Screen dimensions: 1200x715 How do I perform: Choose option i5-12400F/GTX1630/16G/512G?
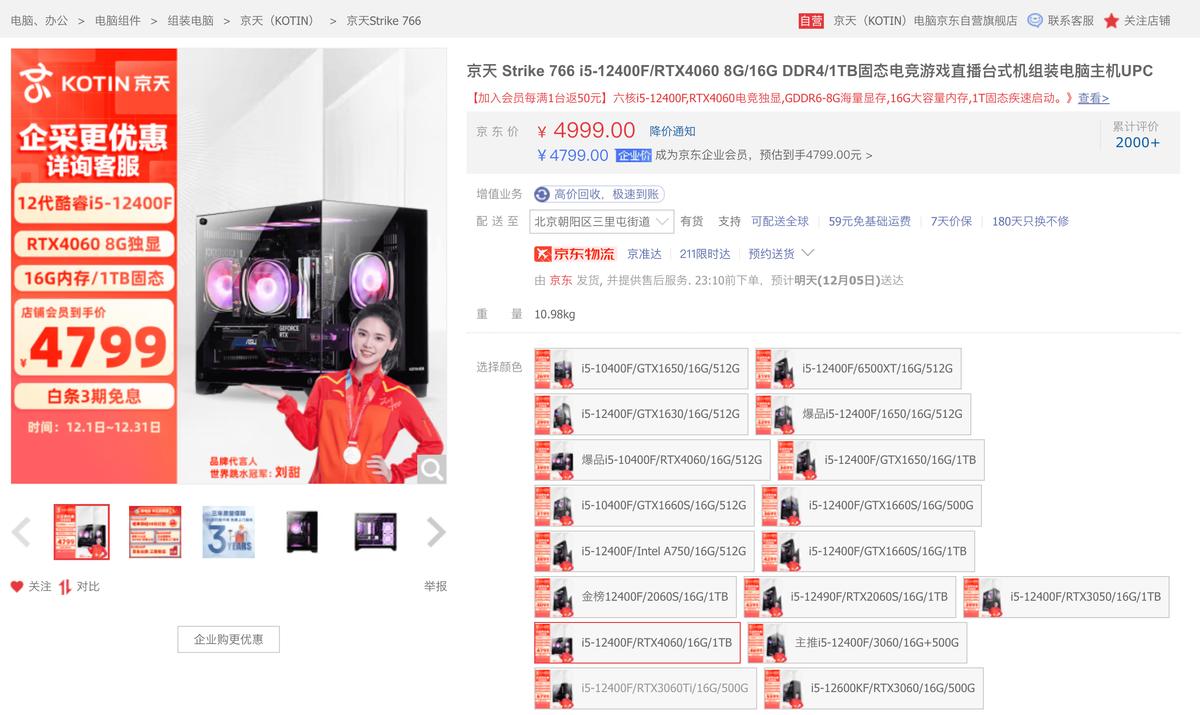pos(641,414)
